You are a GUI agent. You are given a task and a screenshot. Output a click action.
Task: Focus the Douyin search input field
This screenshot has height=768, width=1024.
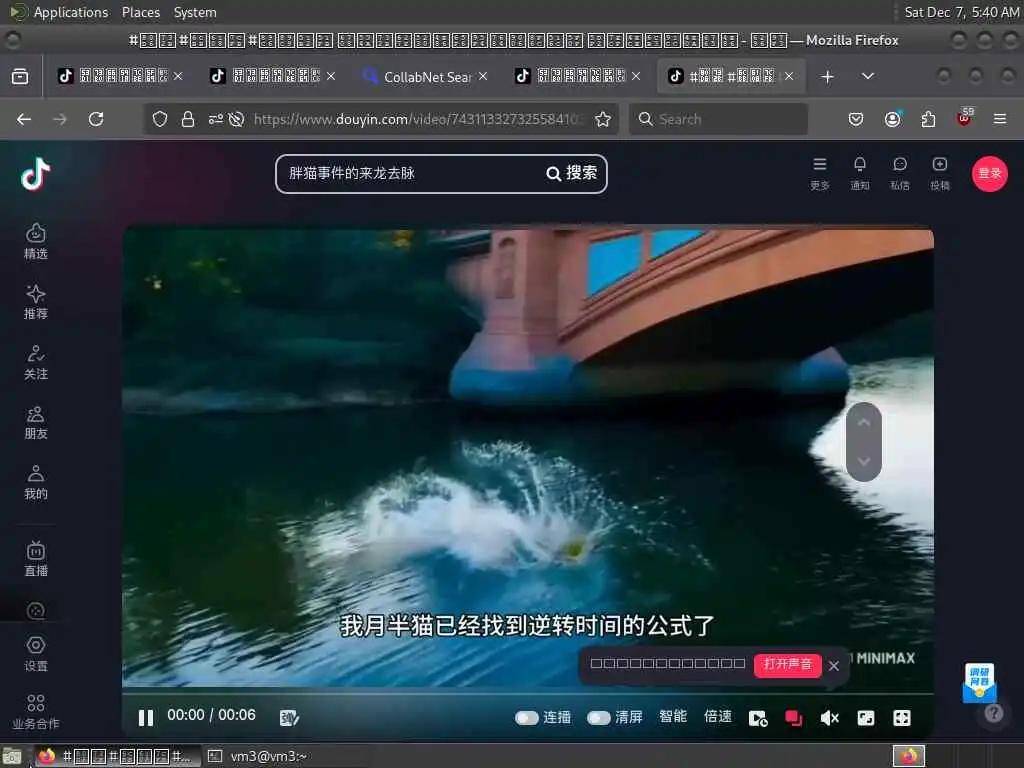pyautogui.click(x=411, y=173)
